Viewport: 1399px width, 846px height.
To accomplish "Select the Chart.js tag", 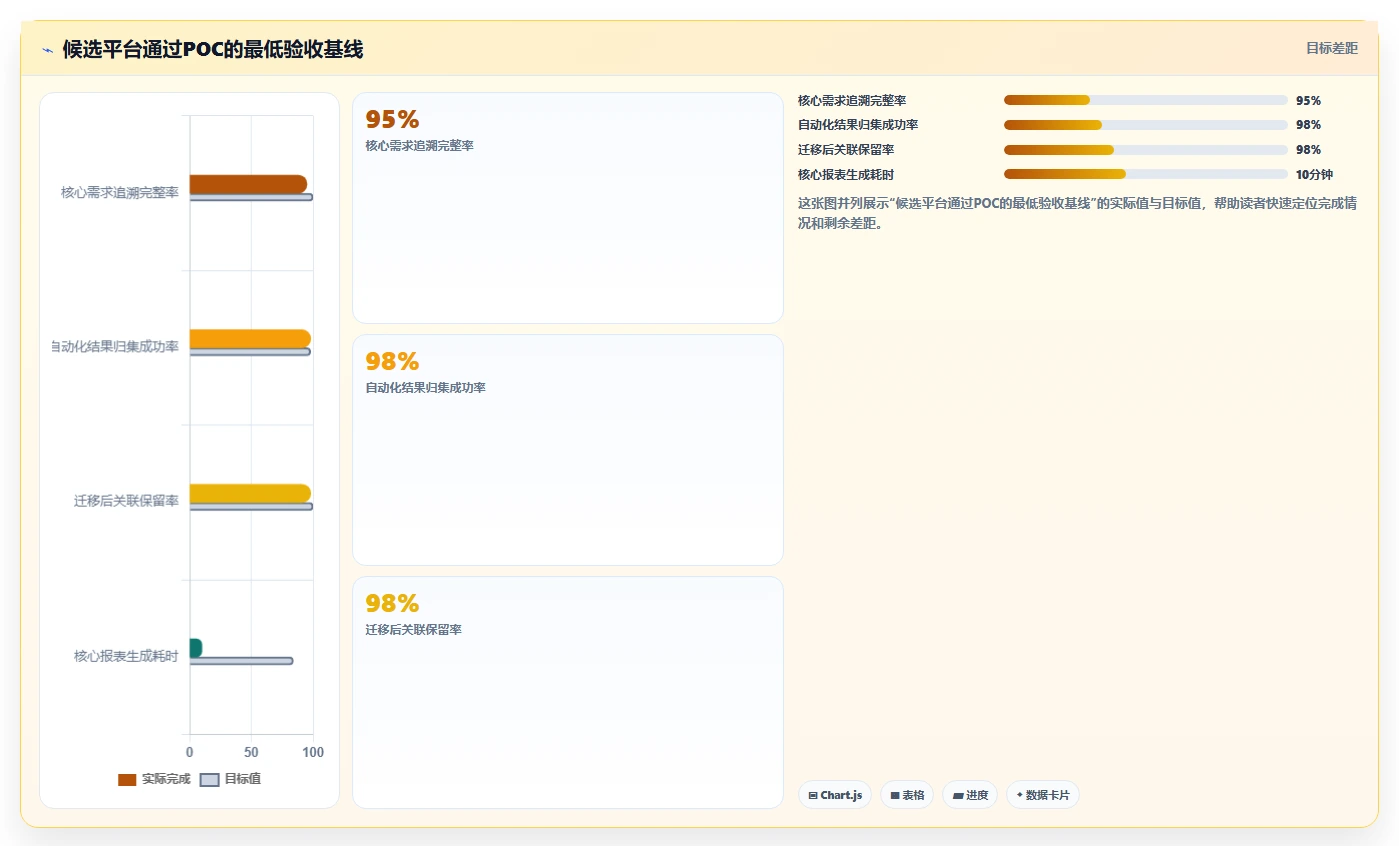I will coord(835,795).
